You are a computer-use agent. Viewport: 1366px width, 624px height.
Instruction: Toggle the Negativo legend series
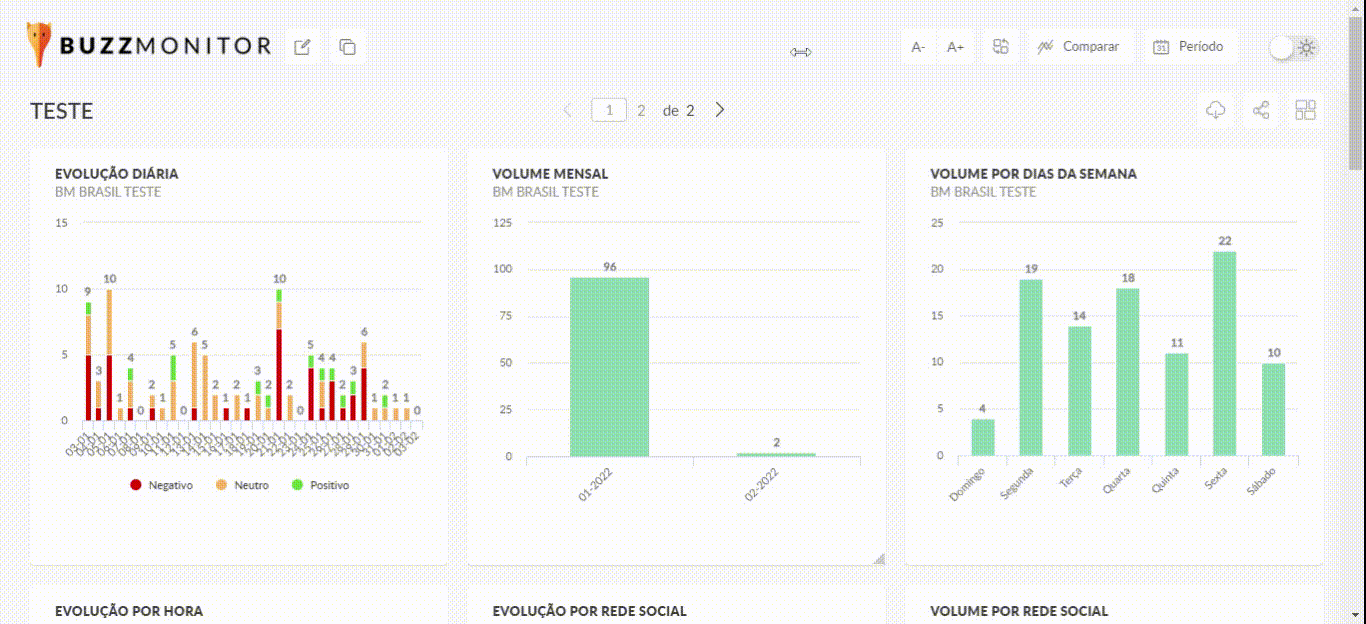162,485
